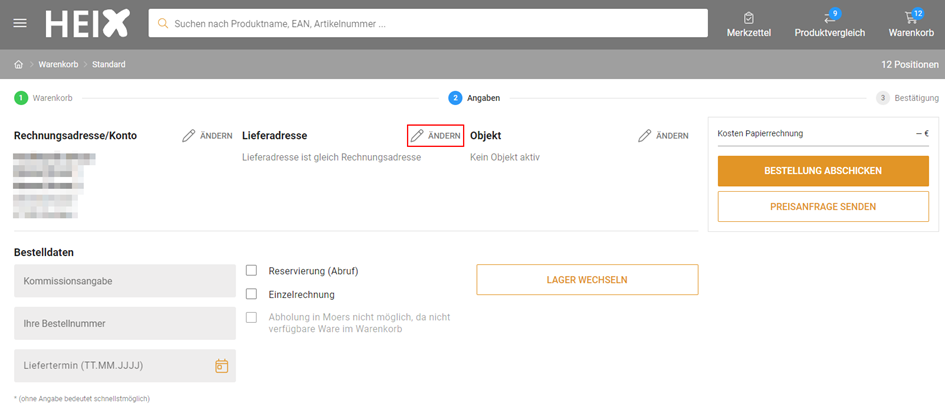Click Bestellung abschicken button

pos(822,171)
